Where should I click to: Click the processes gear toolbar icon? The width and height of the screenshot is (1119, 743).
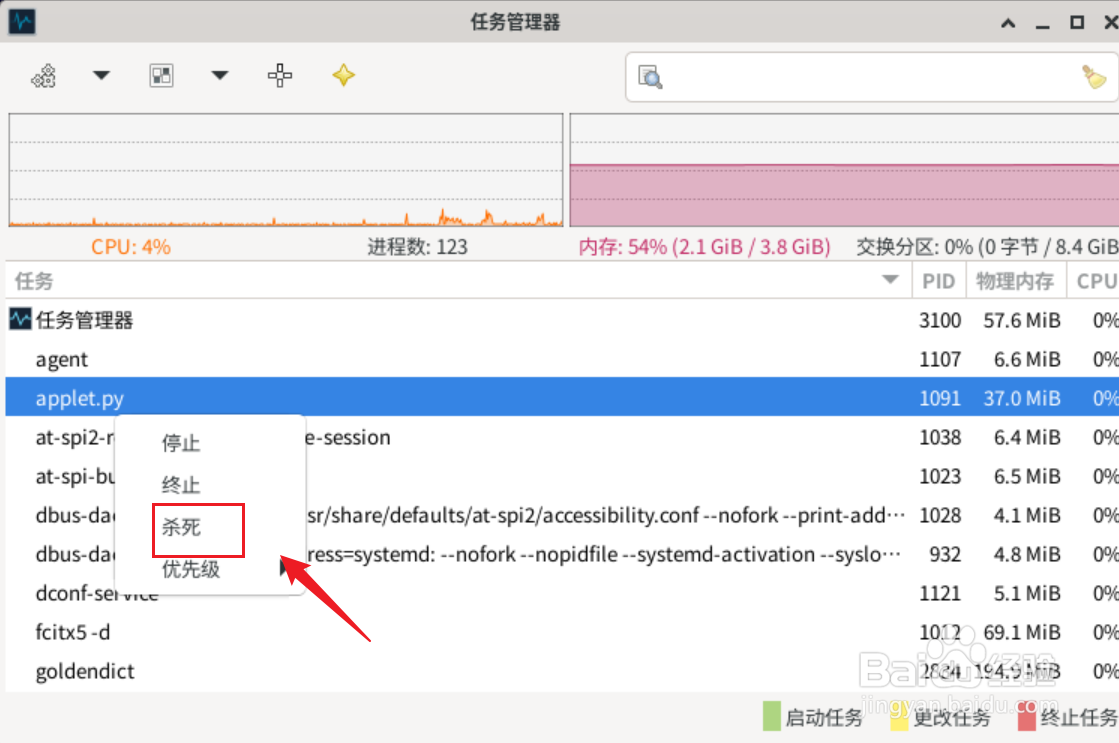click(44, 76)
